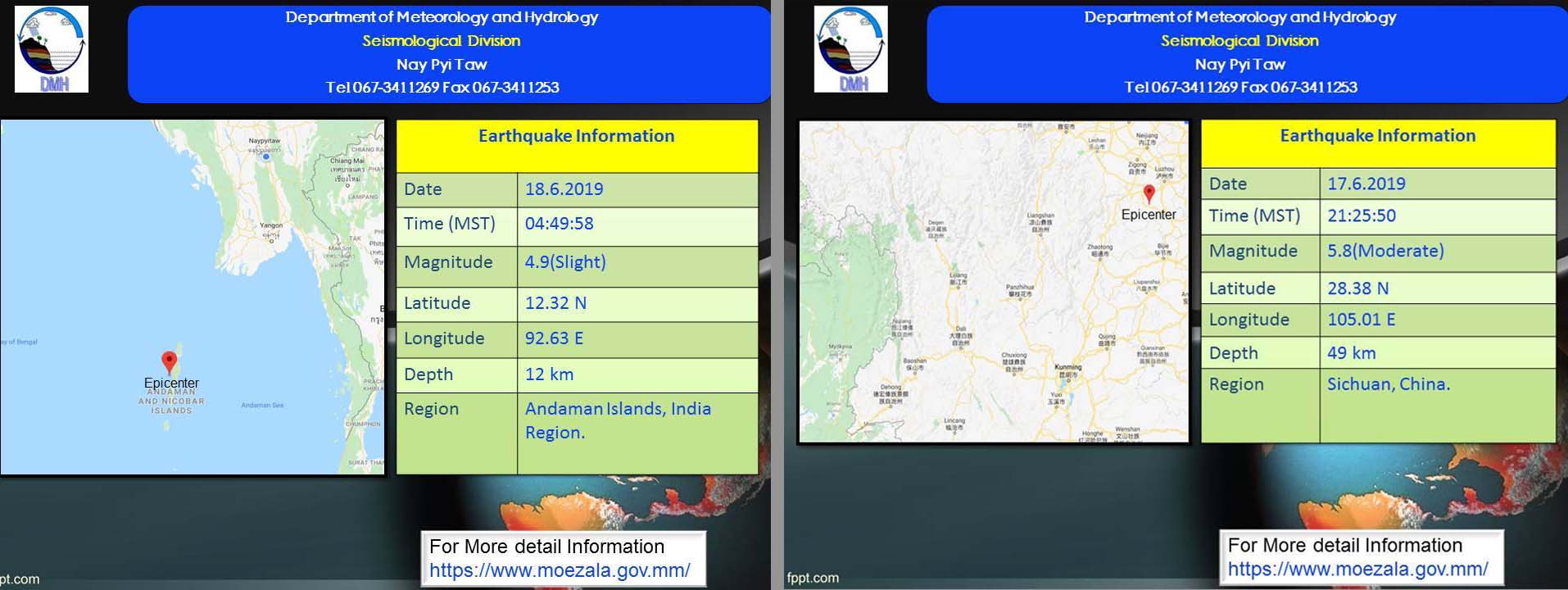Click the latitude value 12.32 N
Viewport: 1568px width, 590px height.
click(555, 303)
